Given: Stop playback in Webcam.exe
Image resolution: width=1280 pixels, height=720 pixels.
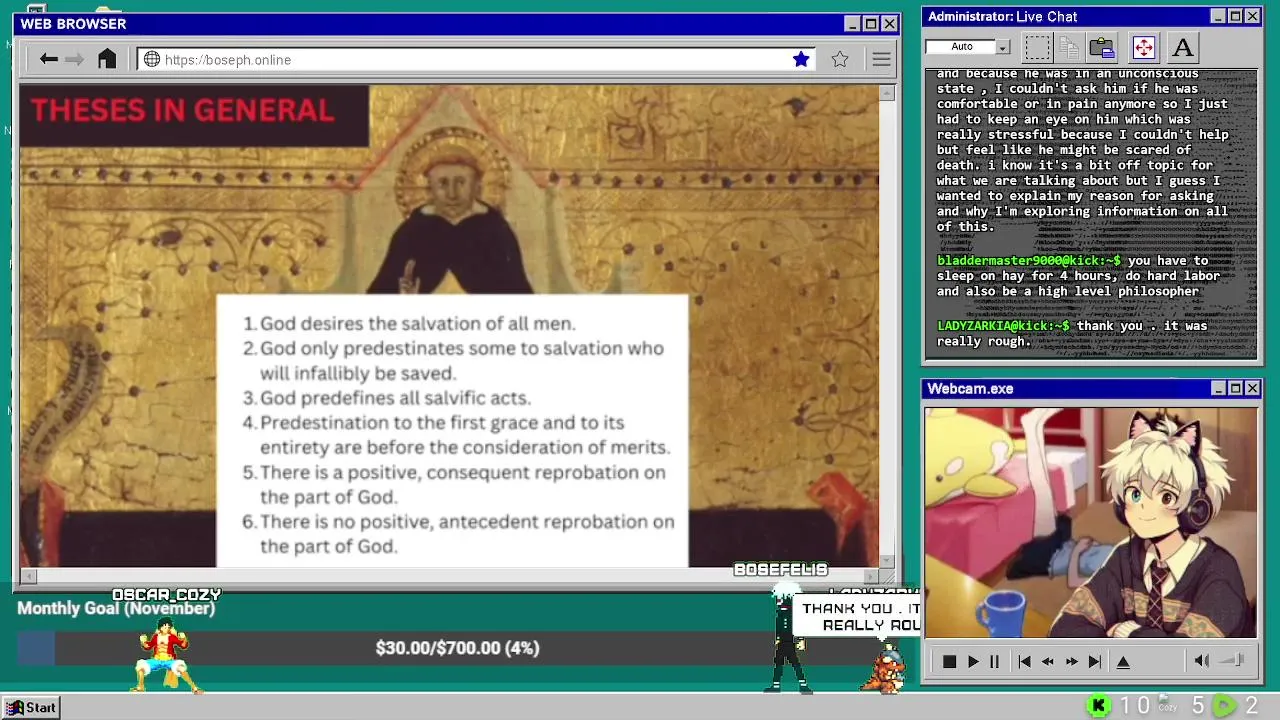Looking at the screenshot, I should 949,662.
